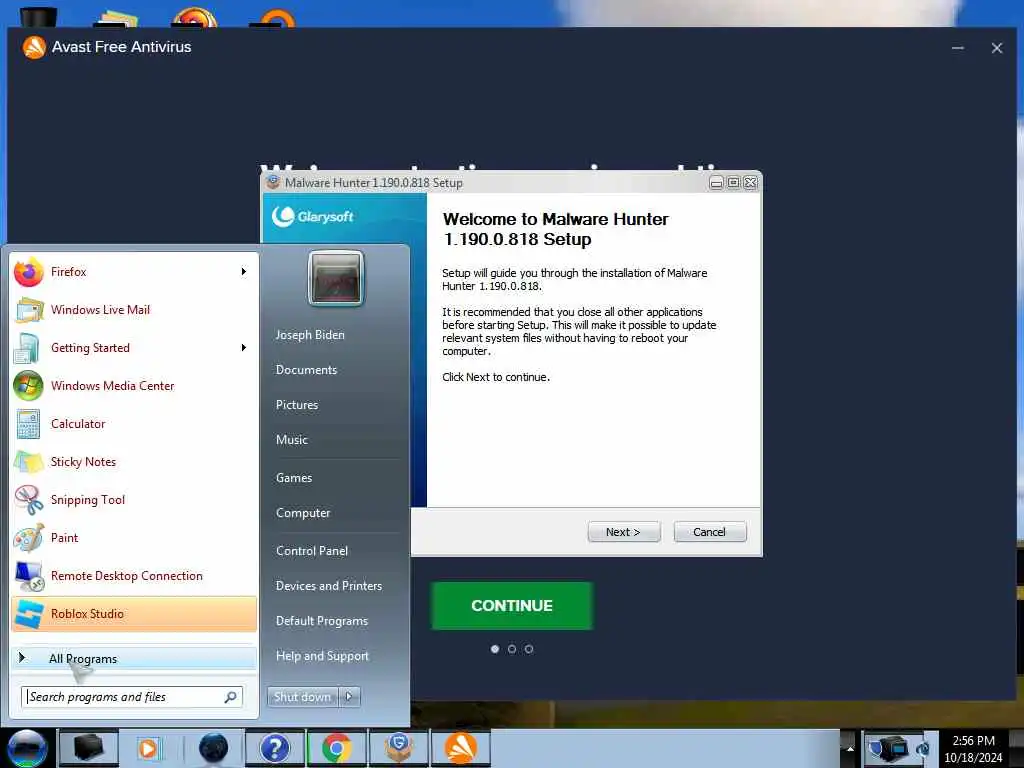1024x768 pixels.
Task: Expand All Programs list
Action: click(x=134, y=659)
